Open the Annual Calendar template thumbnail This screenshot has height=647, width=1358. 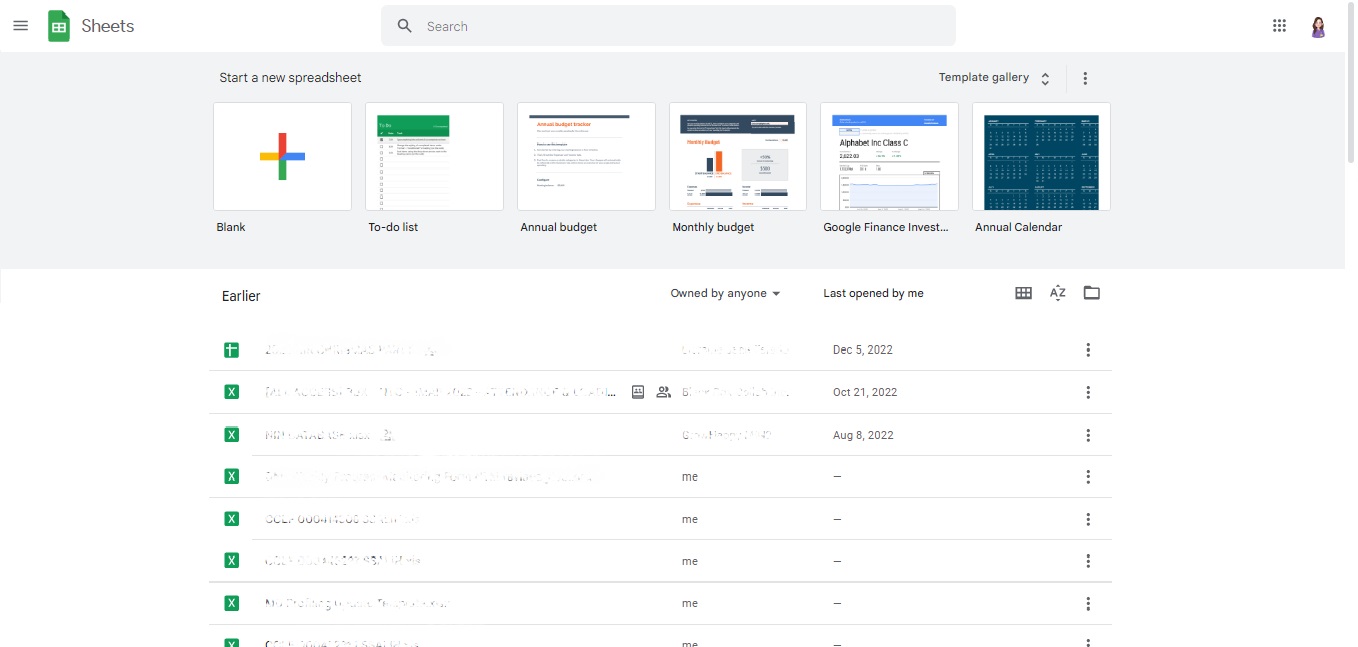coord(1041,157)
